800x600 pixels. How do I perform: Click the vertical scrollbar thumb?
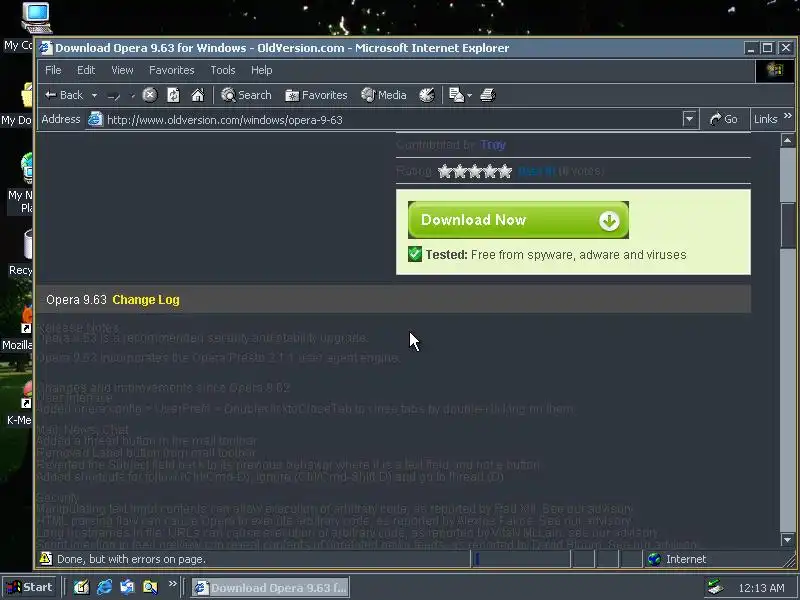[787, 226]
